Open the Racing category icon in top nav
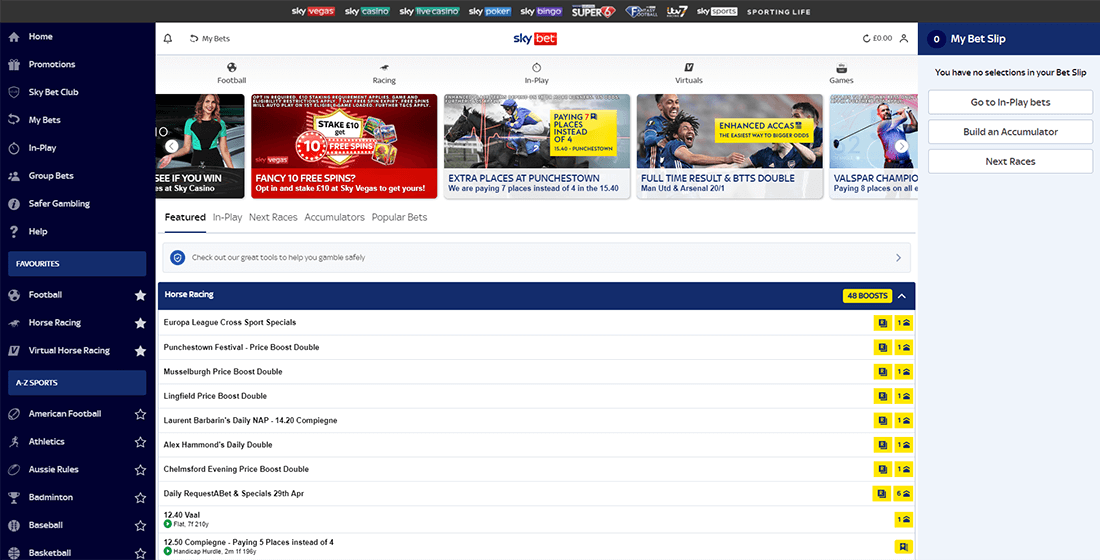The image size is (1100, 560). pyautogui.click(x=384, y=67)
